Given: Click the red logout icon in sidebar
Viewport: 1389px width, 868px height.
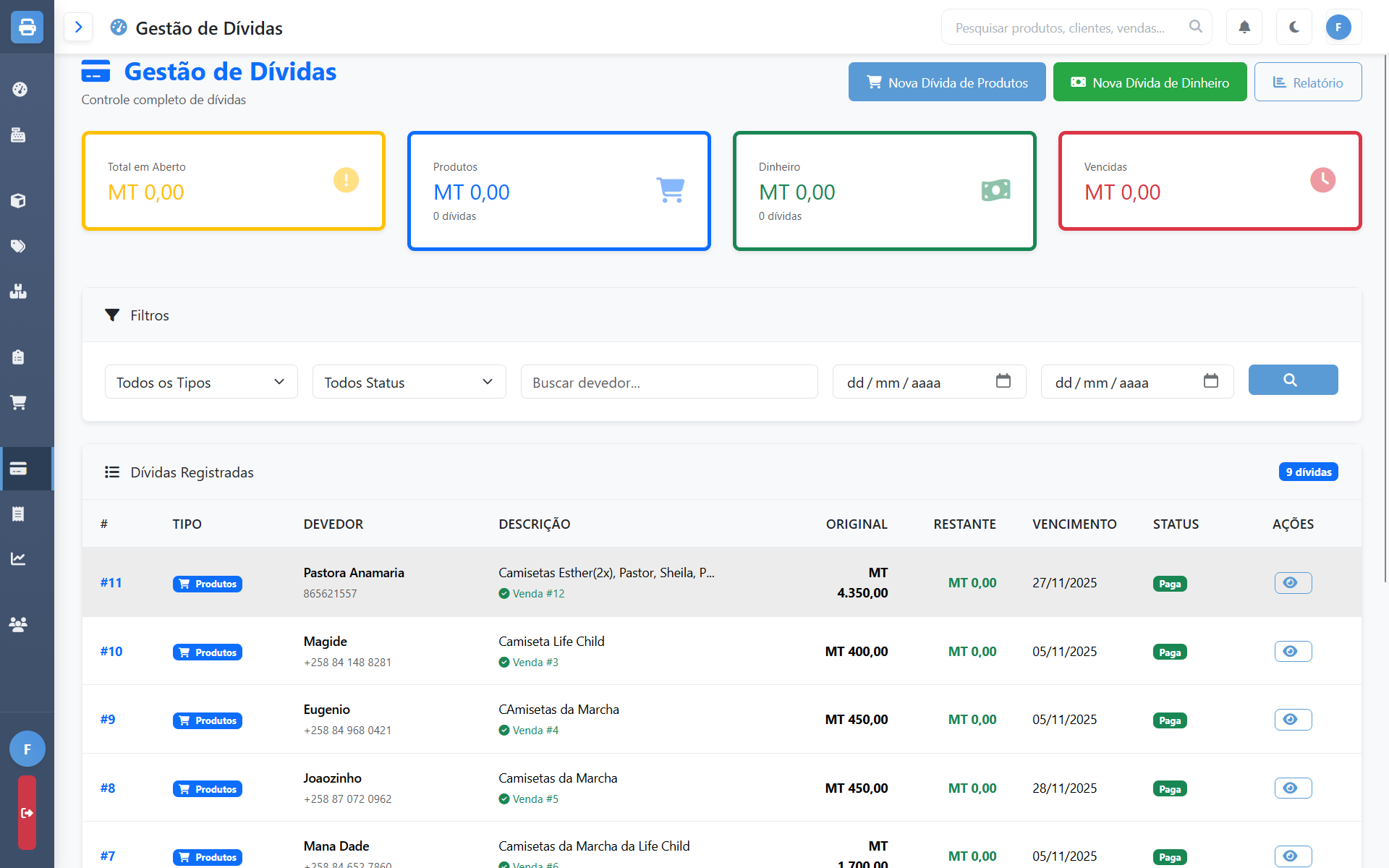Looking at the screenshot, I should coord(27,813).
